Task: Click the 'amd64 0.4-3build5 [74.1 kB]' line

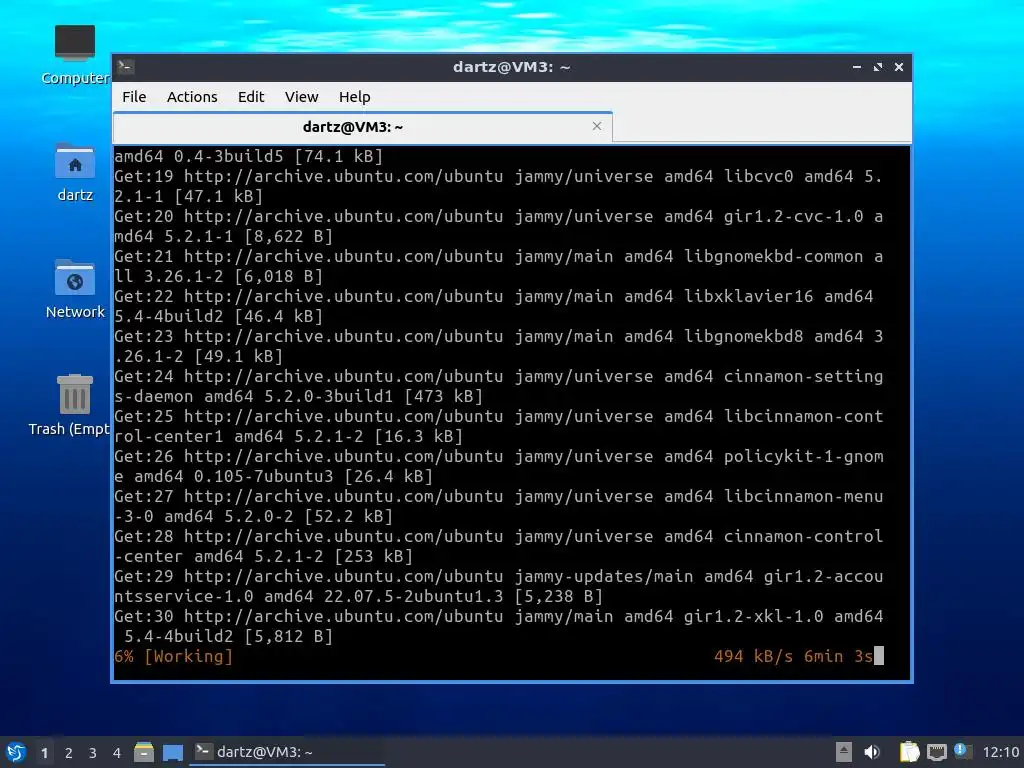Action: (x=248, y=156)
